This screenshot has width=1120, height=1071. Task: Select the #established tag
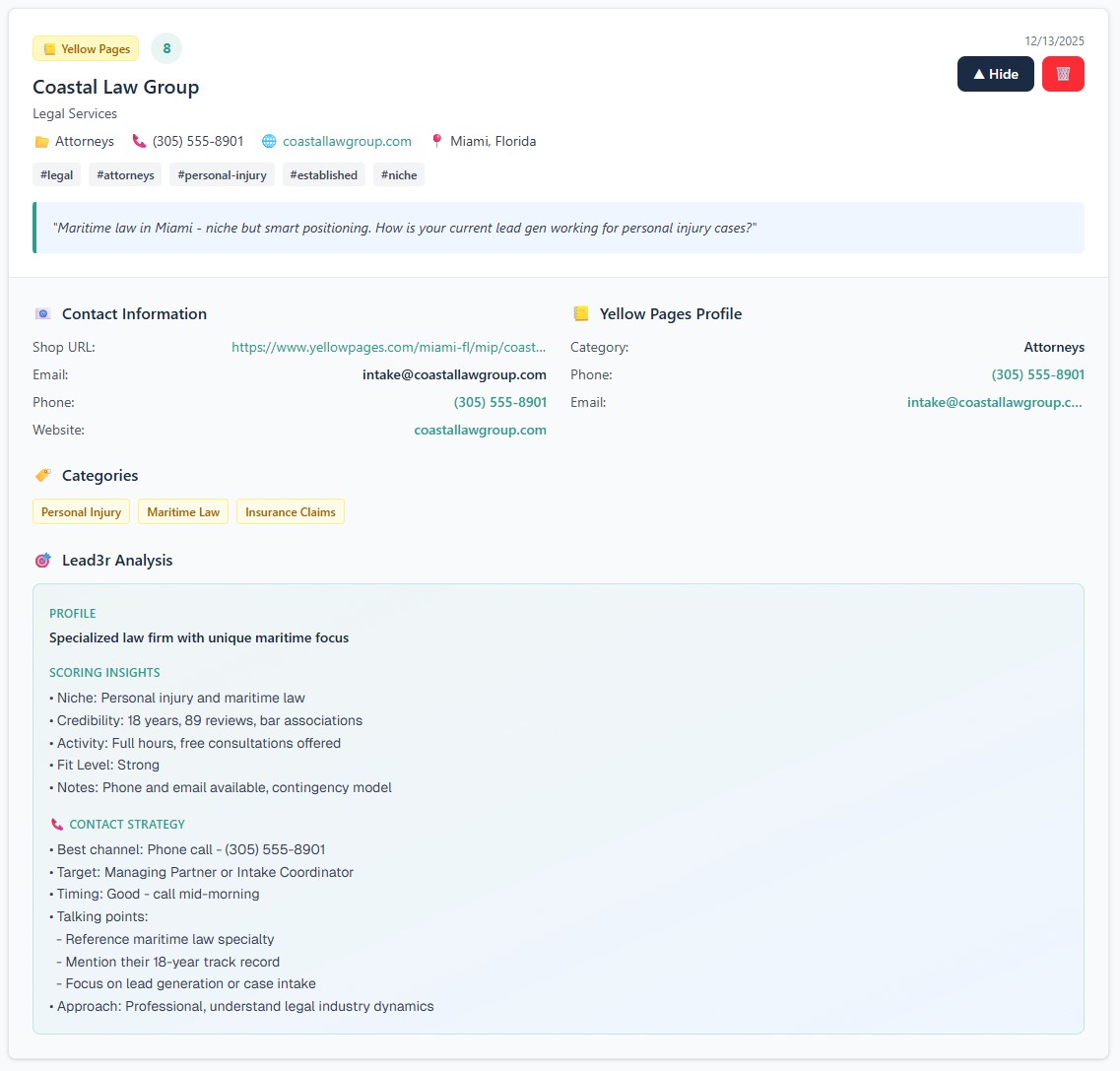323,175
